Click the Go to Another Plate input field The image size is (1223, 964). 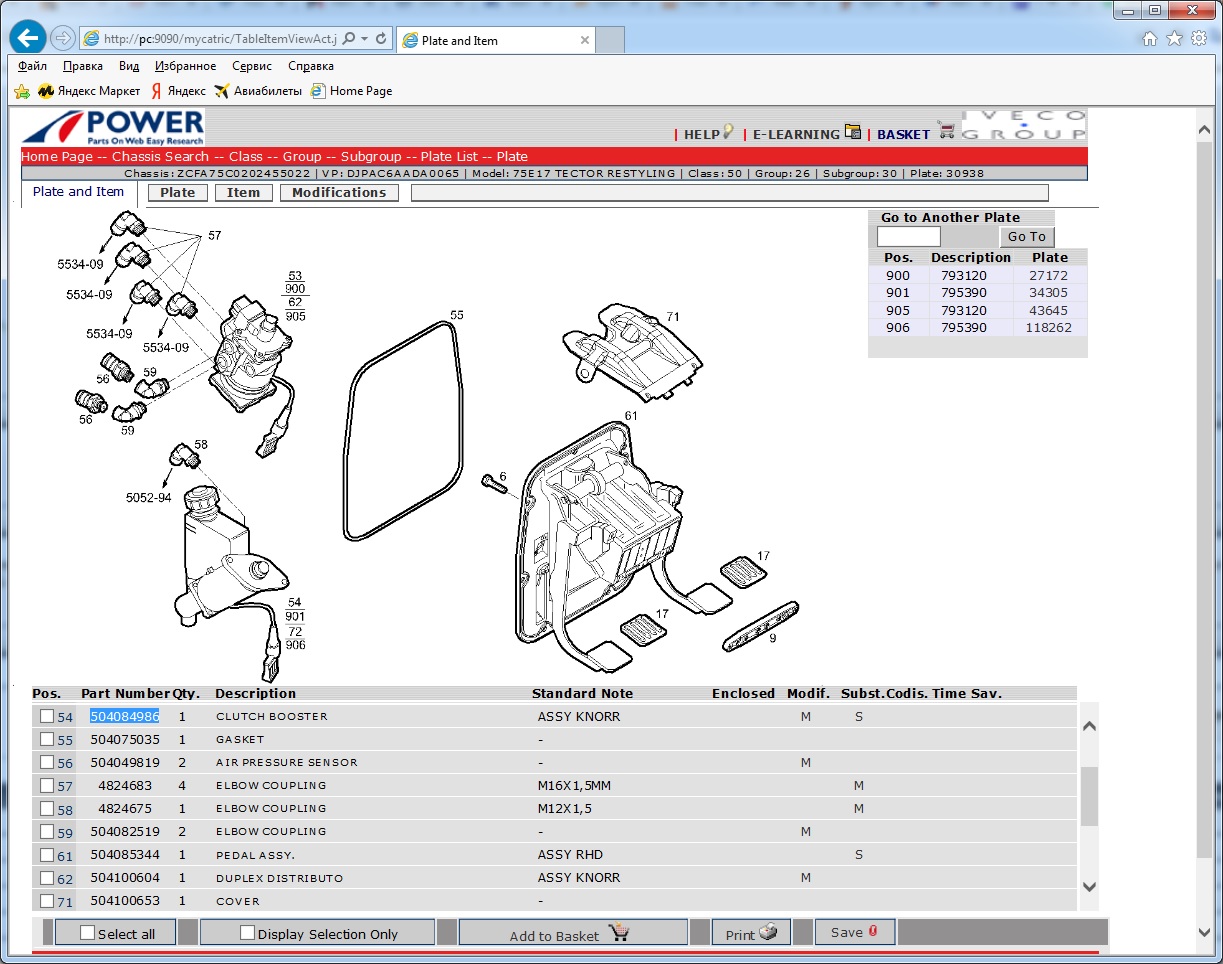[909, 237]
